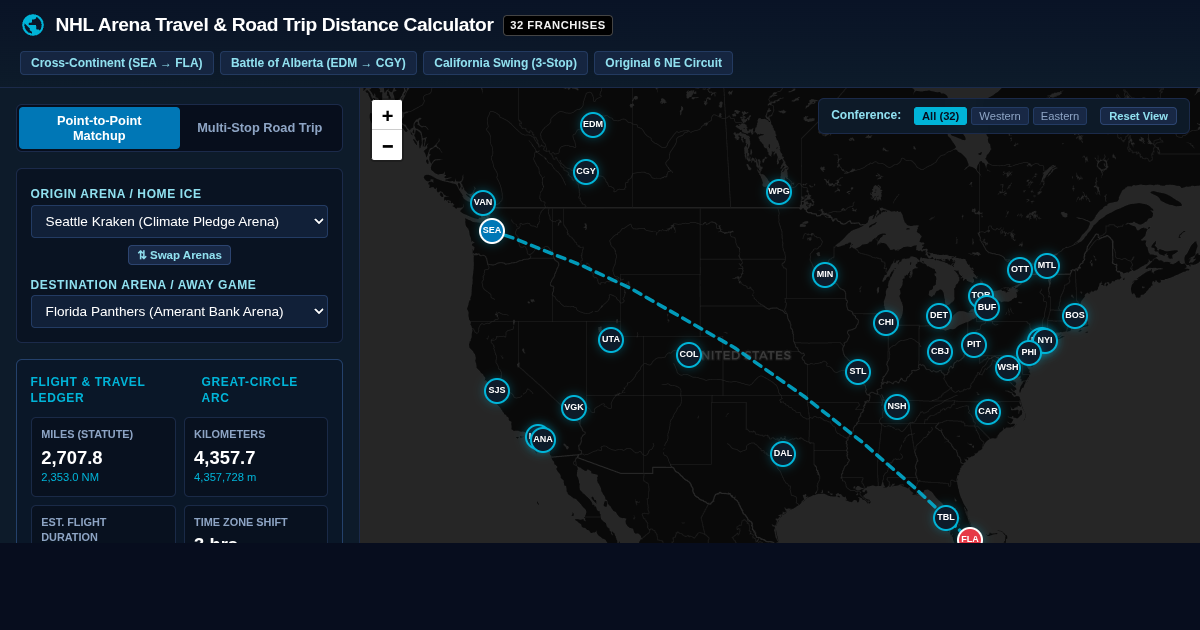
Task: Zoom in on the map
Action: pyautogui.click(x=387, y=115)
